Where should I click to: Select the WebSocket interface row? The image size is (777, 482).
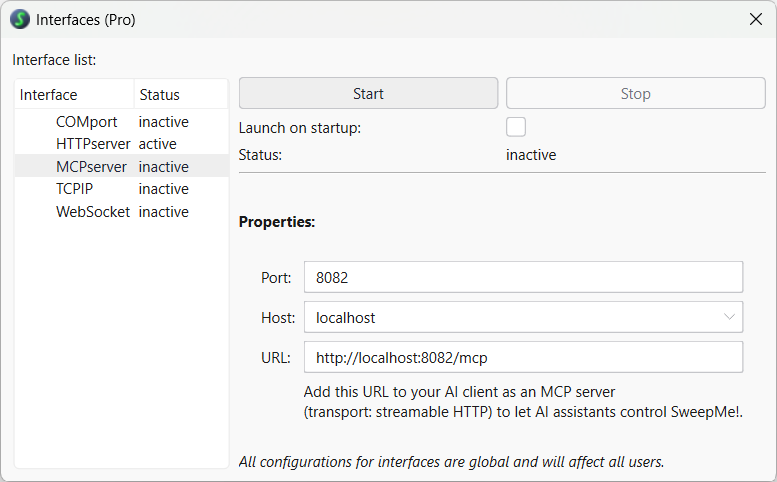[x=121, y=212]
